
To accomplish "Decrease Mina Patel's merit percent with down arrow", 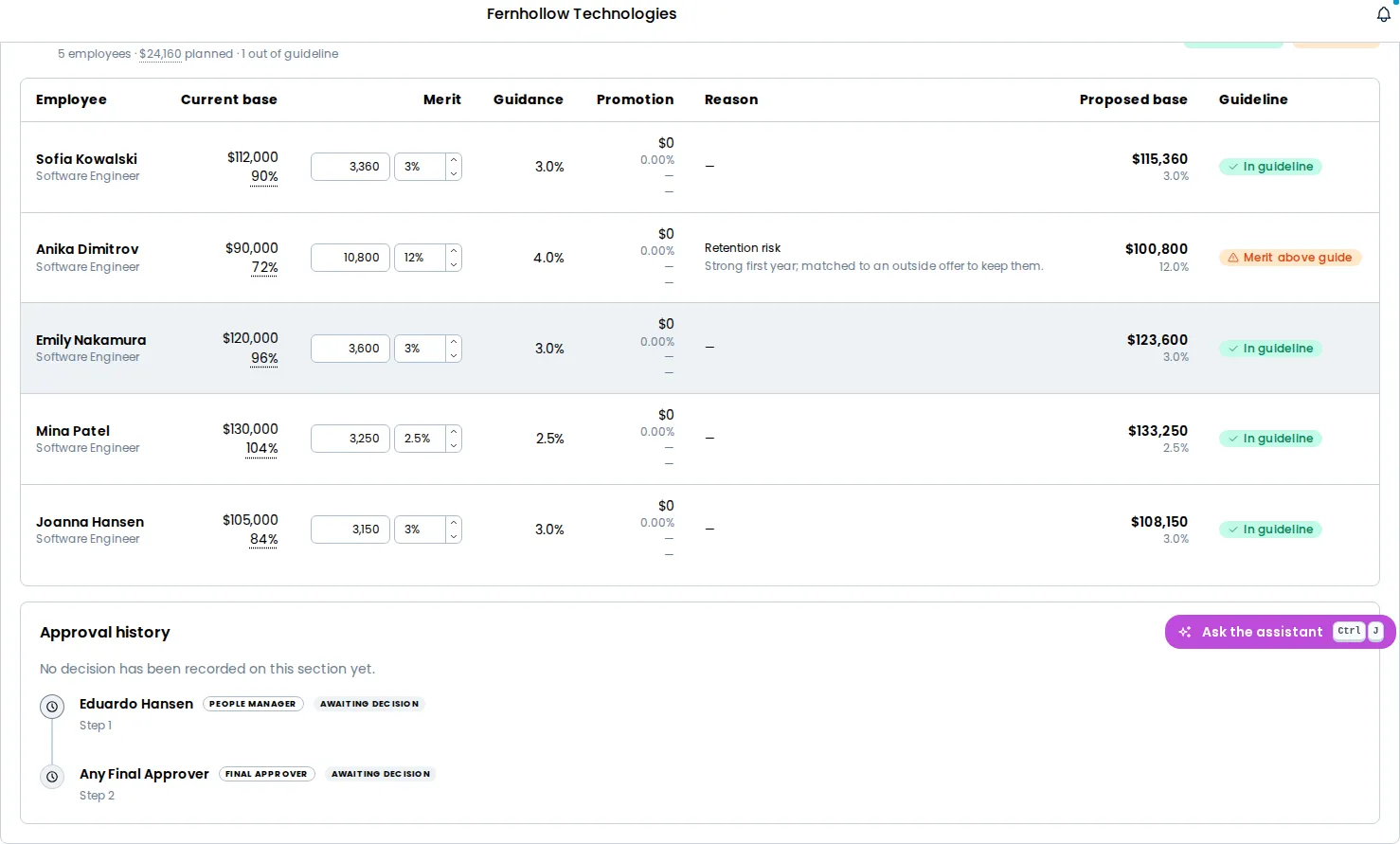I will [454, 445].
